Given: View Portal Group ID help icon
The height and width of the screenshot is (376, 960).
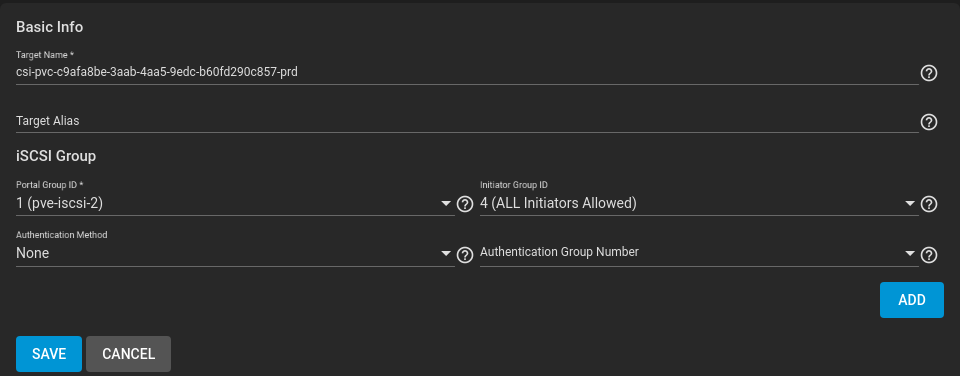Looking at the screenshot, I should (x=465, y=204).
